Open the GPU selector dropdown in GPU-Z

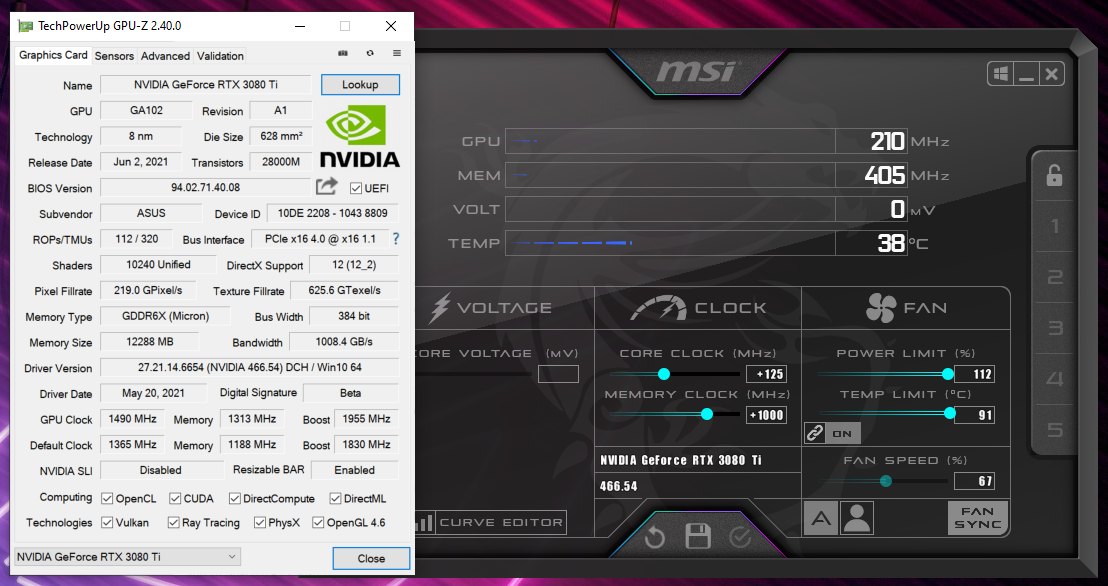127,557
